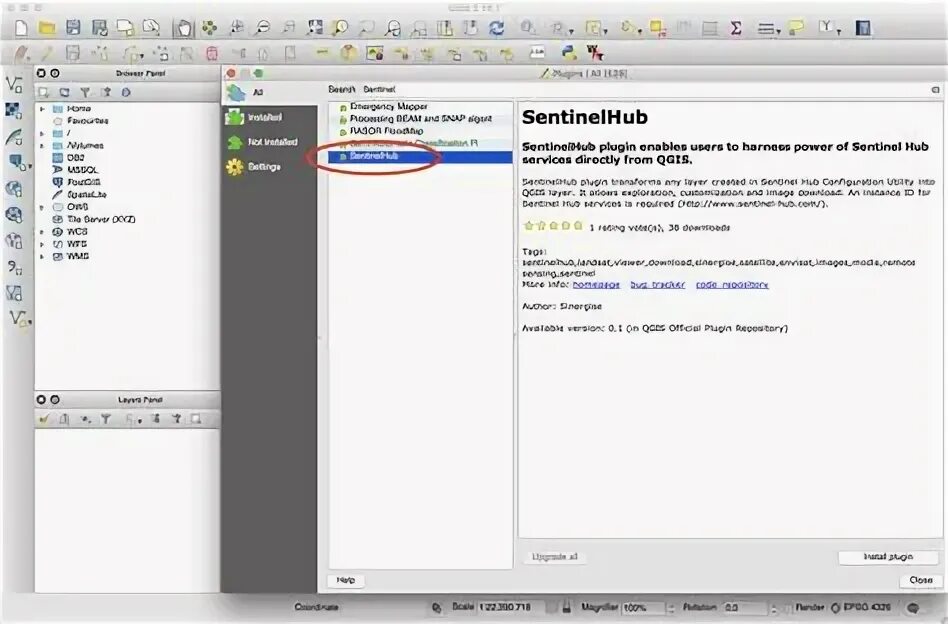Open the plugin Settings tab
This screenshot has width=948, height=624.
coord(270,166)
